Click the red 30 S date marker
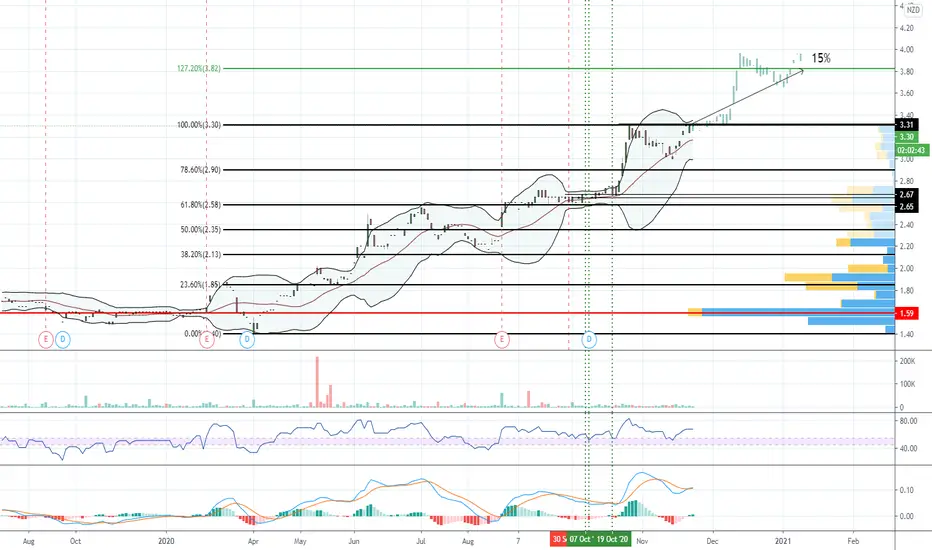 pyautogui.click(x=558, y=539)
